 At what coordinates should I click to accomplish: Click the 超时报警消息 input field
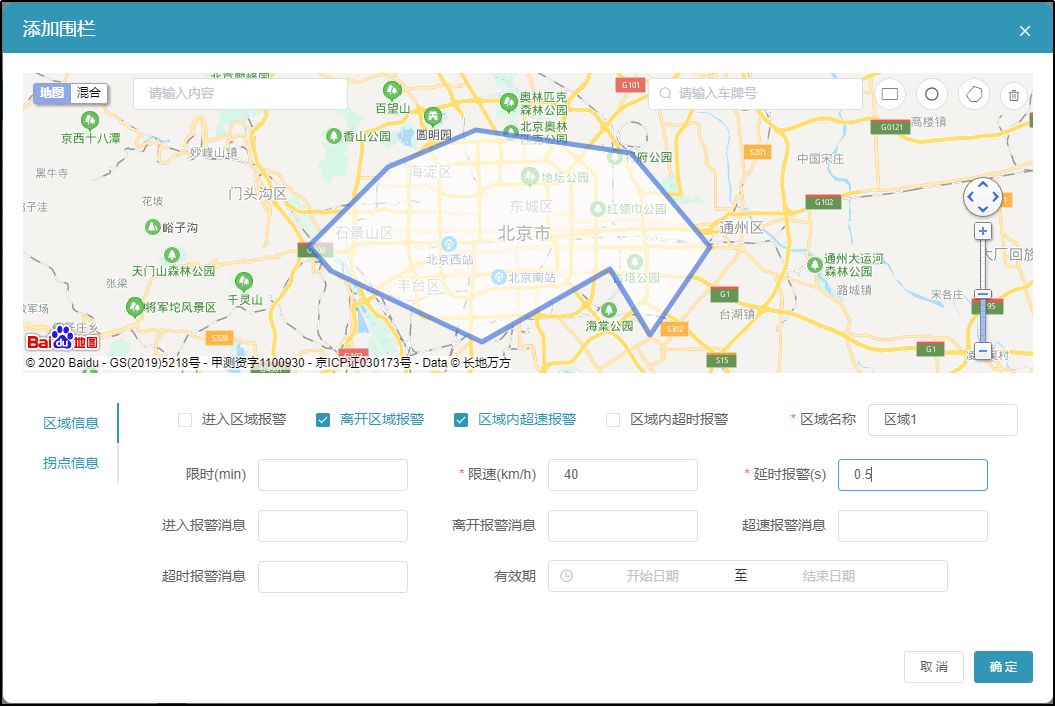coord(332,577)
